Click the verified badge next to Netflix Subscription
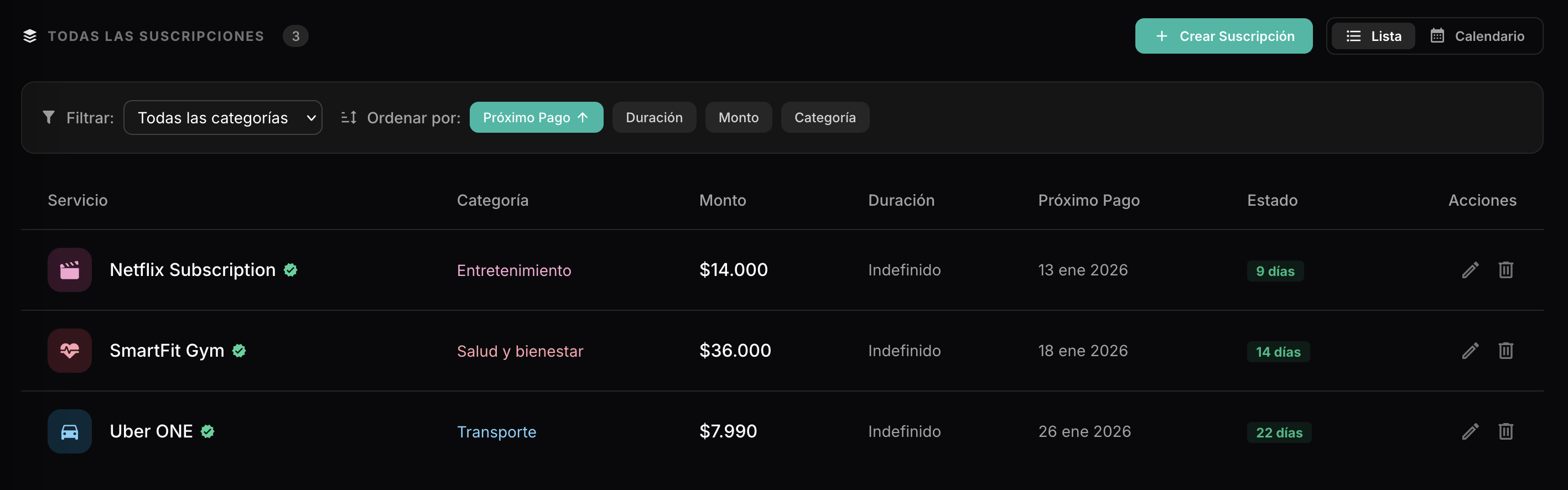 (x=290, y=270)
